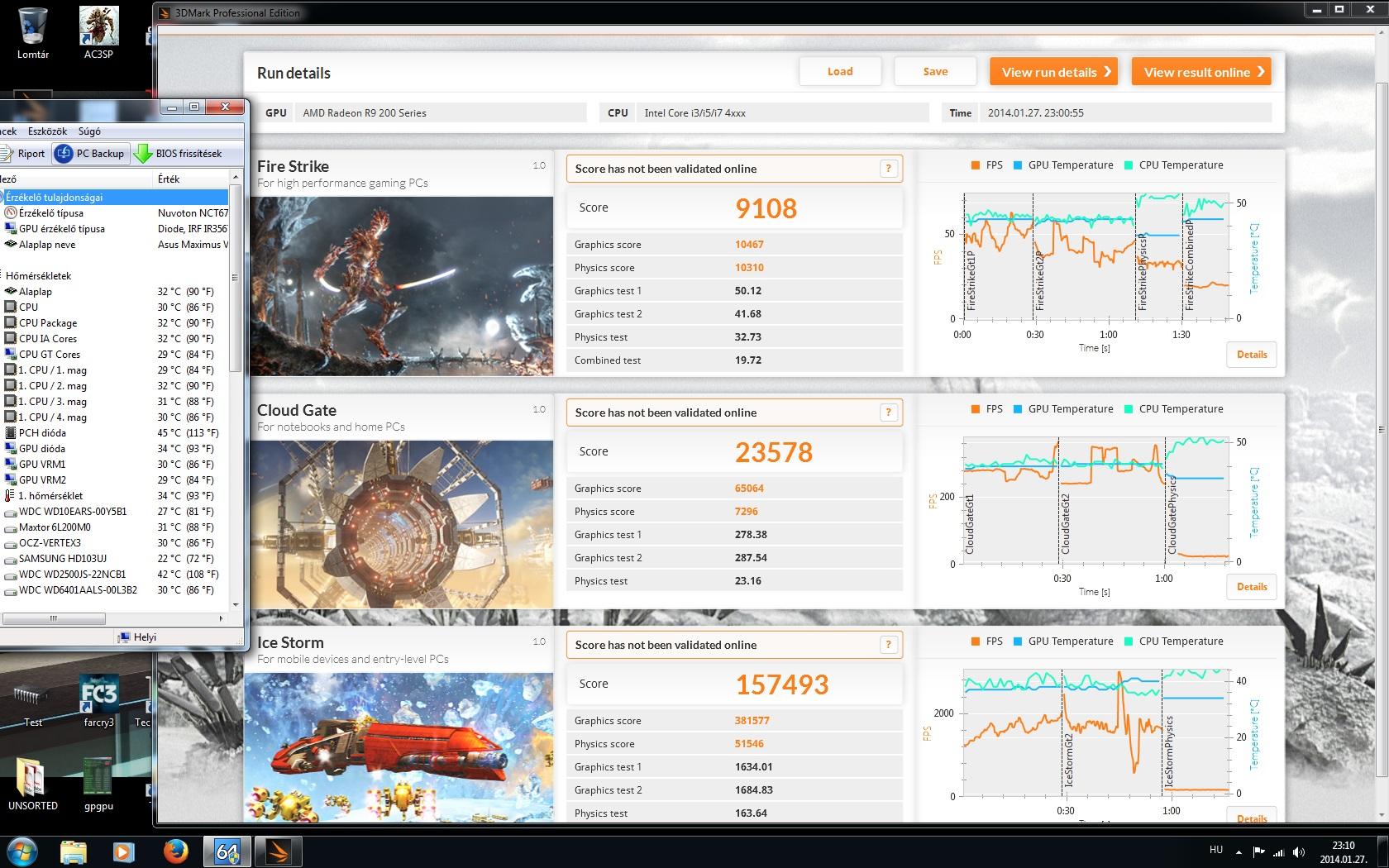Click Cloud Gate preview thumbnail

pos(402,524)
